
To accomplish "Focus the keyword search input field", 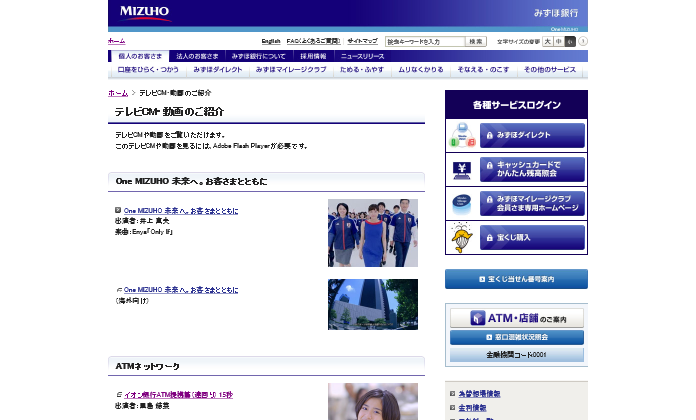I will 425,41.
